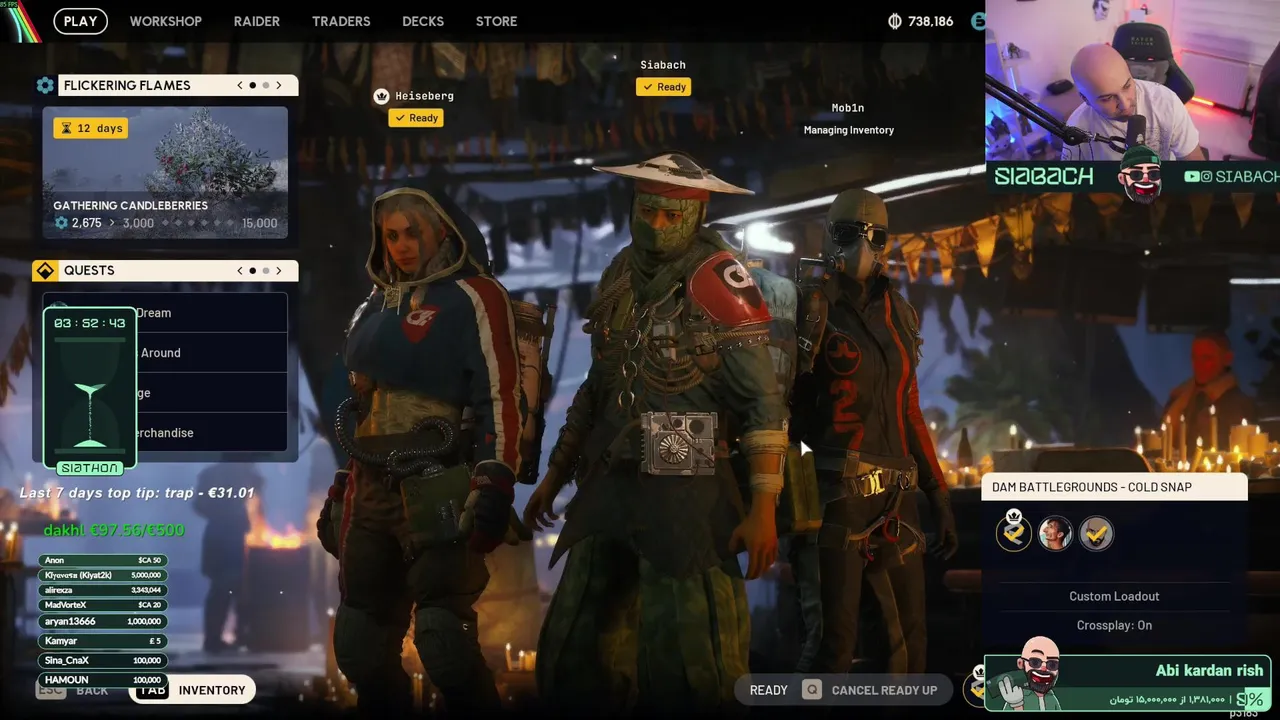Select player name Heiseberg
The height and width of the screenshot is (720, 1280).
point(424,96)
